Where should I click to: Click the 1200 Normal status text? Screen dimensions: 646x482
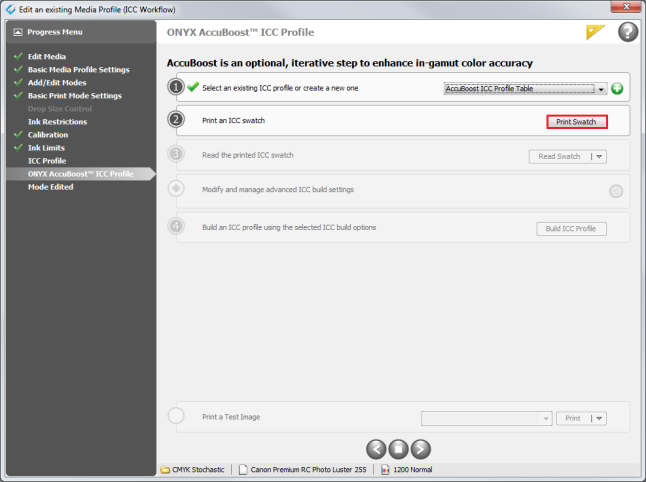413,470
